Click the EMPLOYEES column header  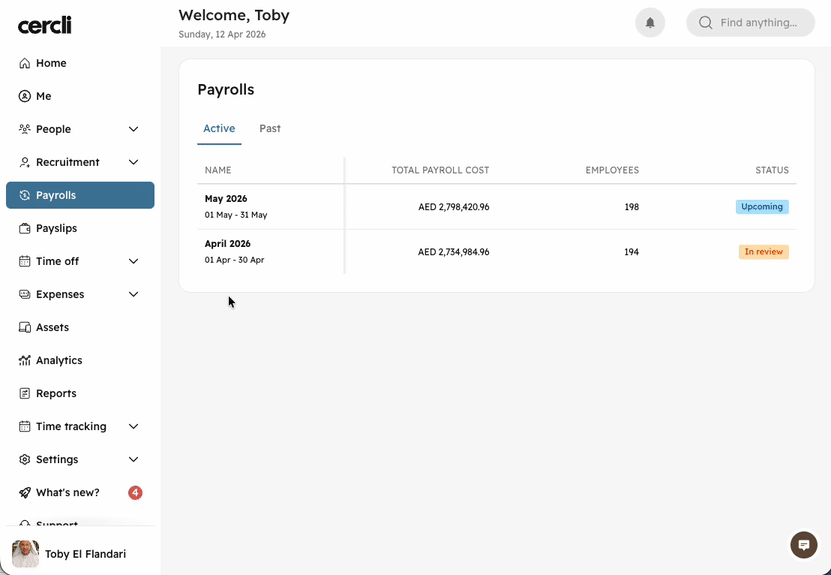pos(612,170)
